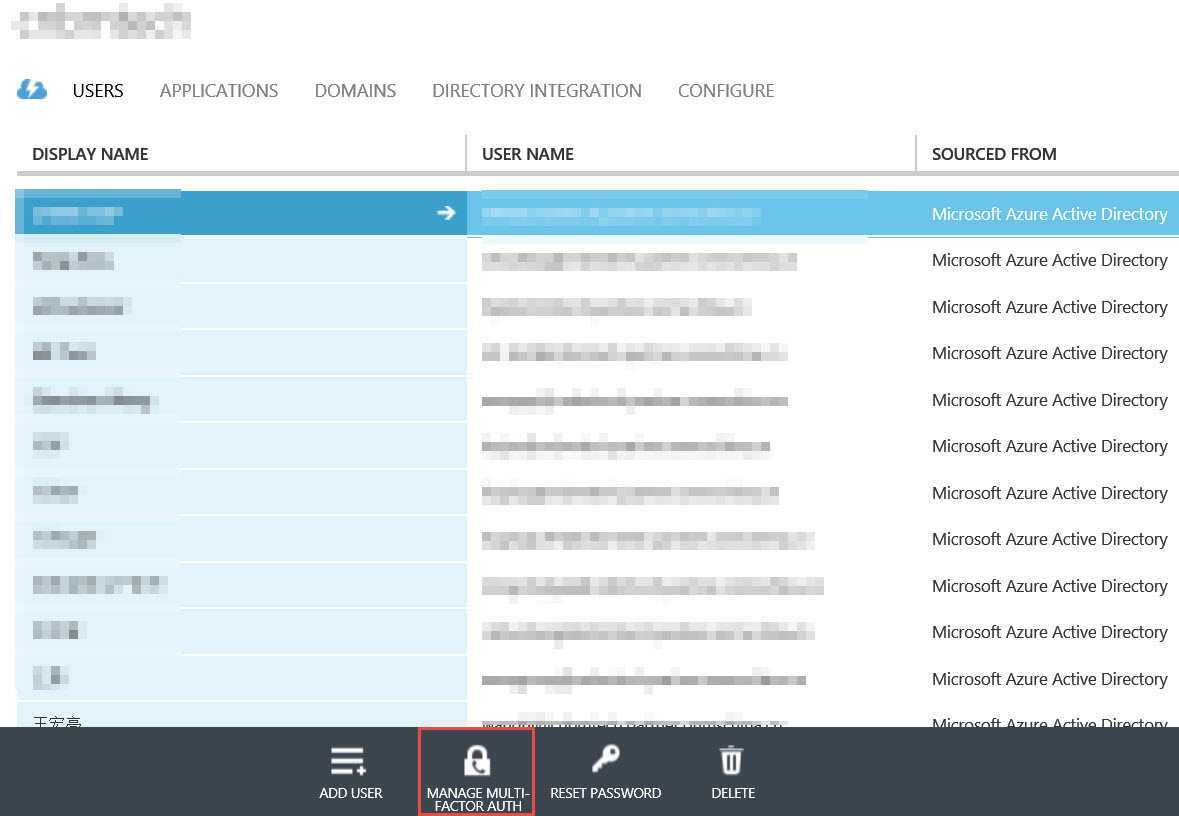Open the Users tab
This screenshot has height=816, width=1179.
(x=98, y=90)
